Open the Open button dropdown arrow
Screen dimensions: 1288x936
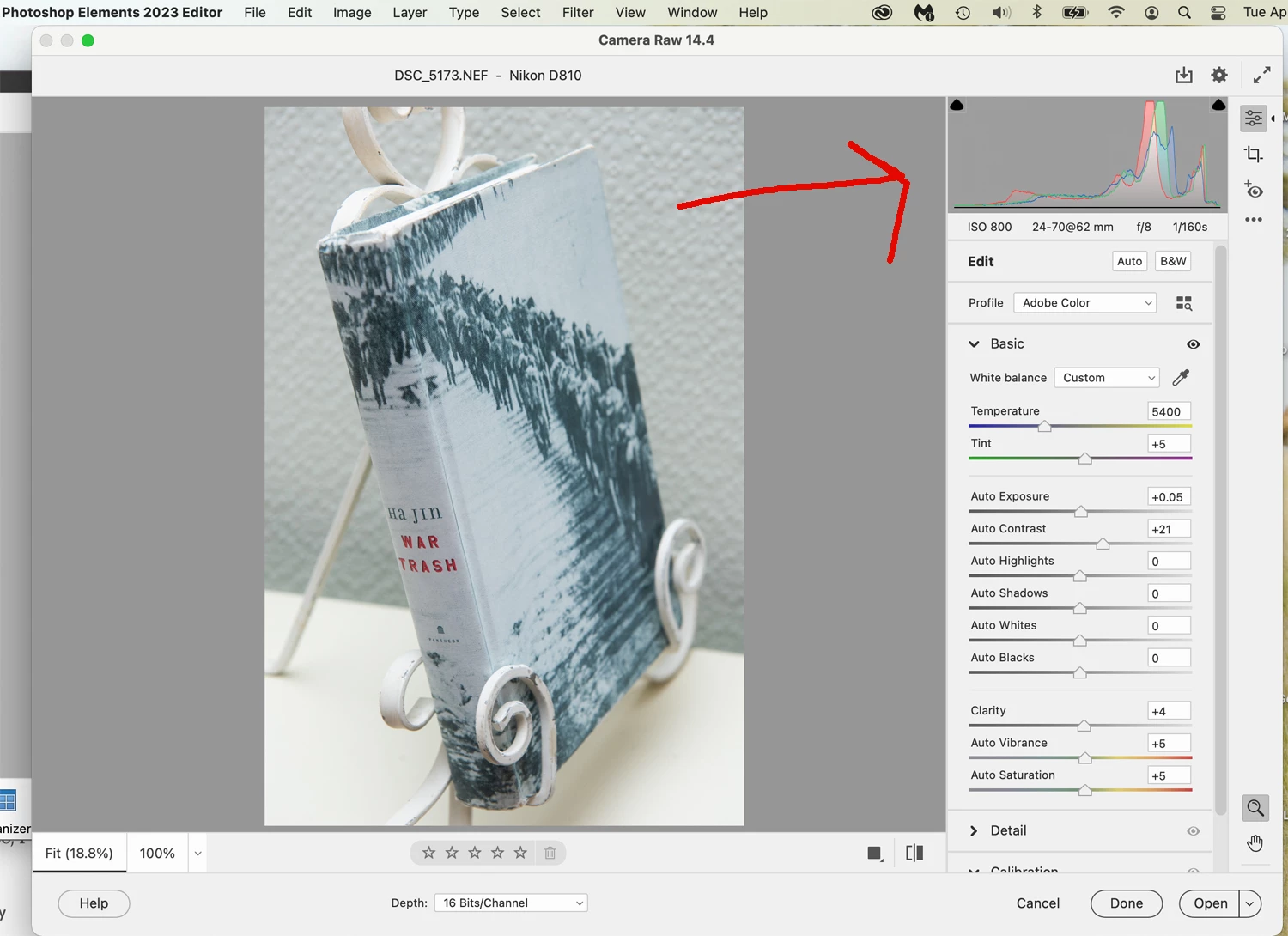1250,903
